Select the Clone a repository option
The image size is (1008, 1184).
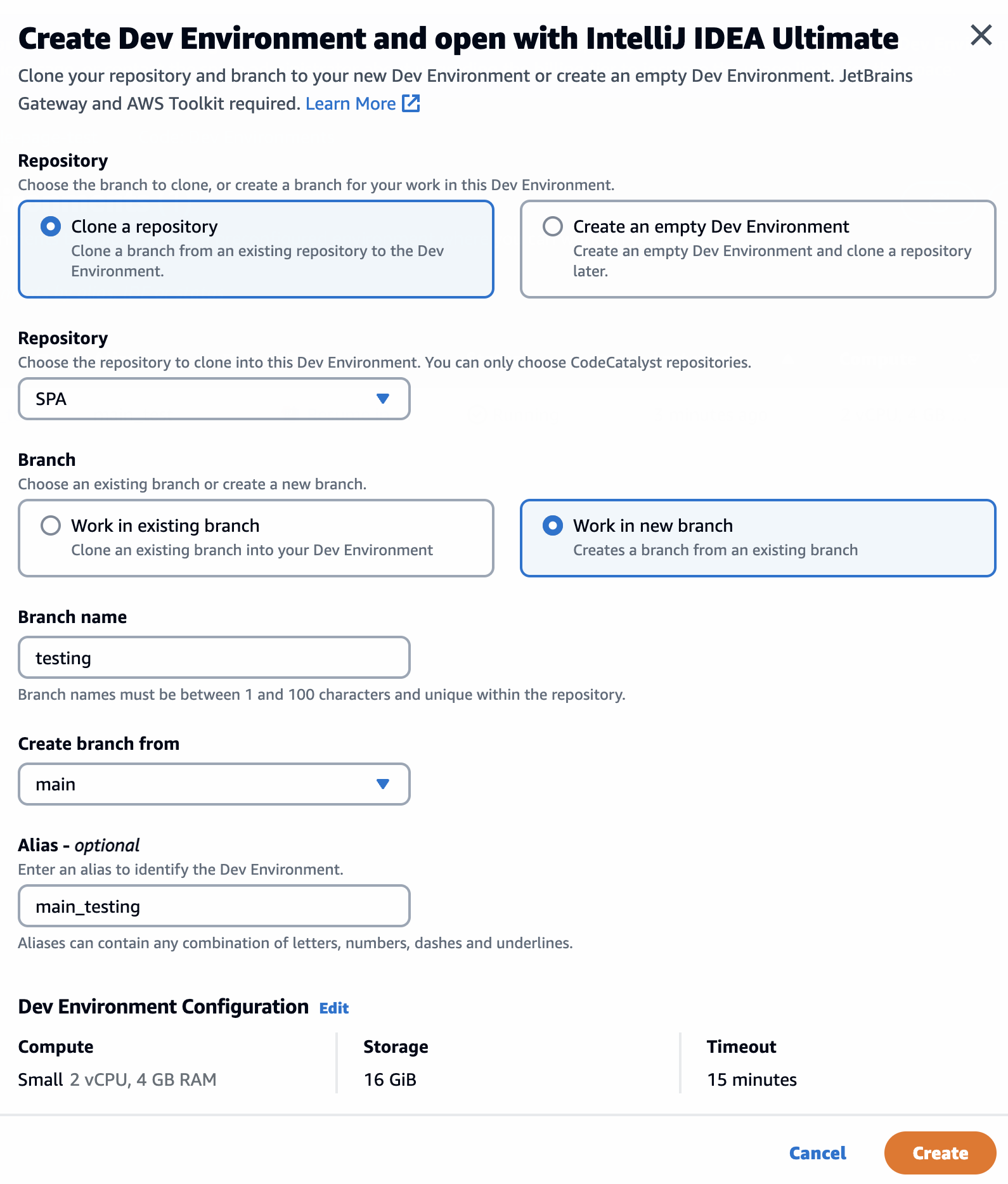click(50, 226)
